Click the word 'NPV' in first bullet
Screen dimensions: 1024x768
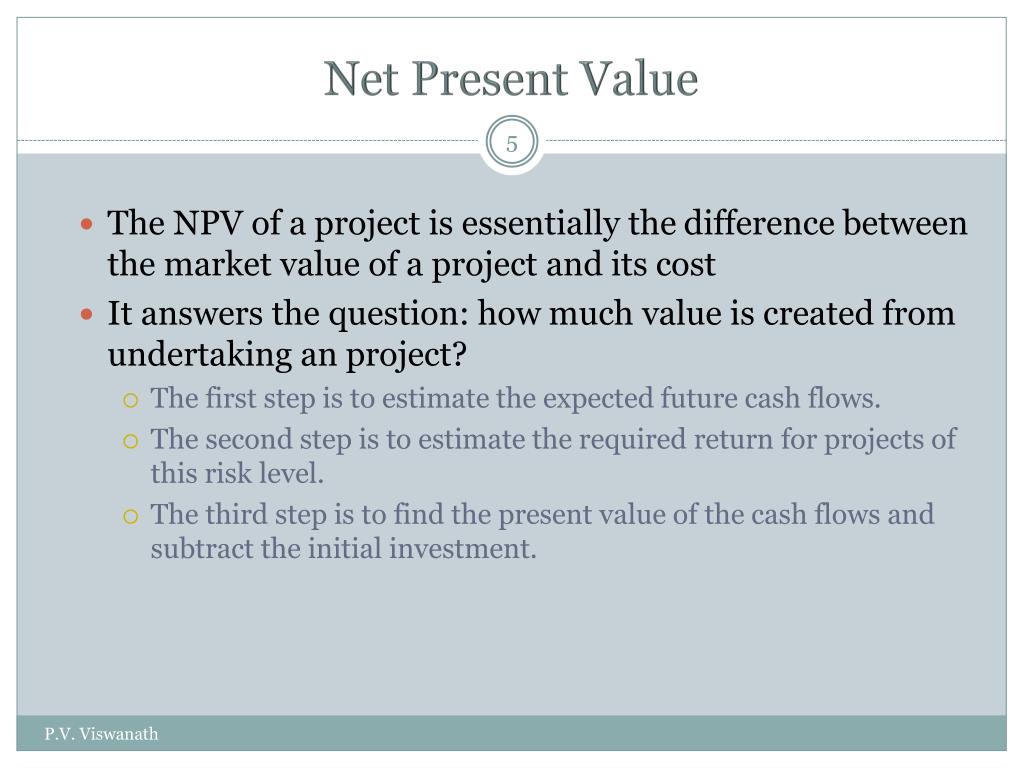[208, 223]
